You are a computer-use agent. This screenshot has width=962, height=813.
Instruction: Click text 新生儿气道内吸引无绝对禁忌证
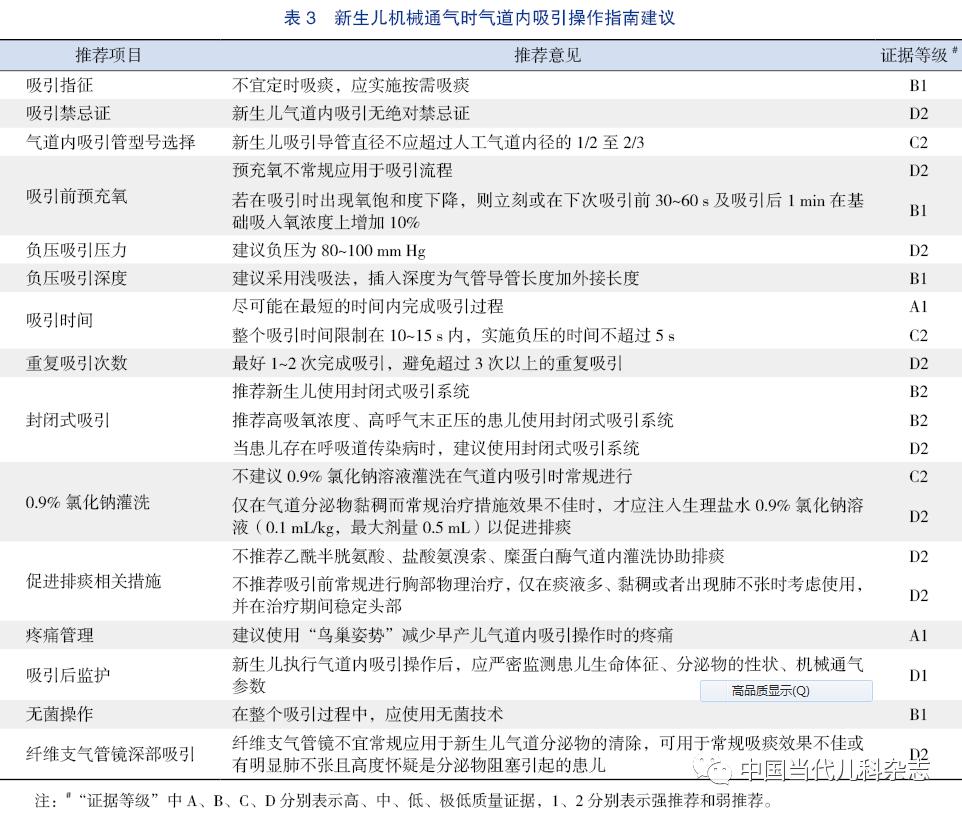351,114
